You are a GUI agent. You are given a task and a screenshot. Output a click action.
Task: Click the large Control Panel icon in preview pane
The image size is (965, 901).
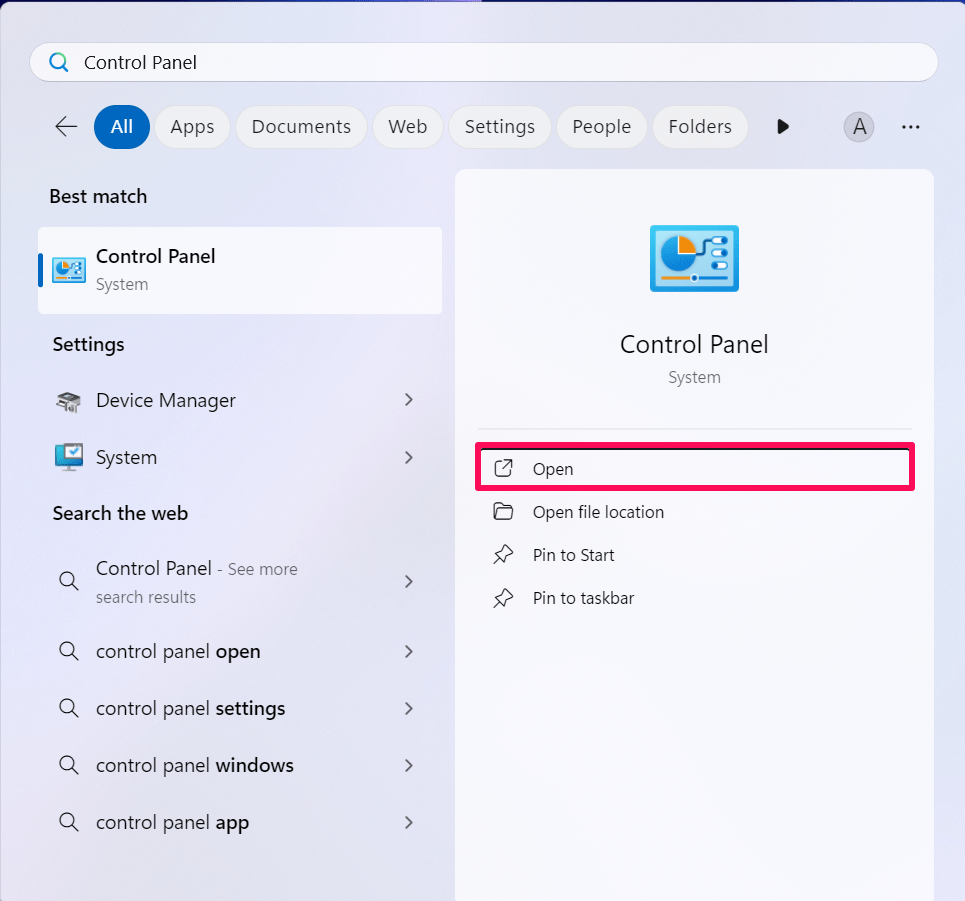[x=694, y=258]
